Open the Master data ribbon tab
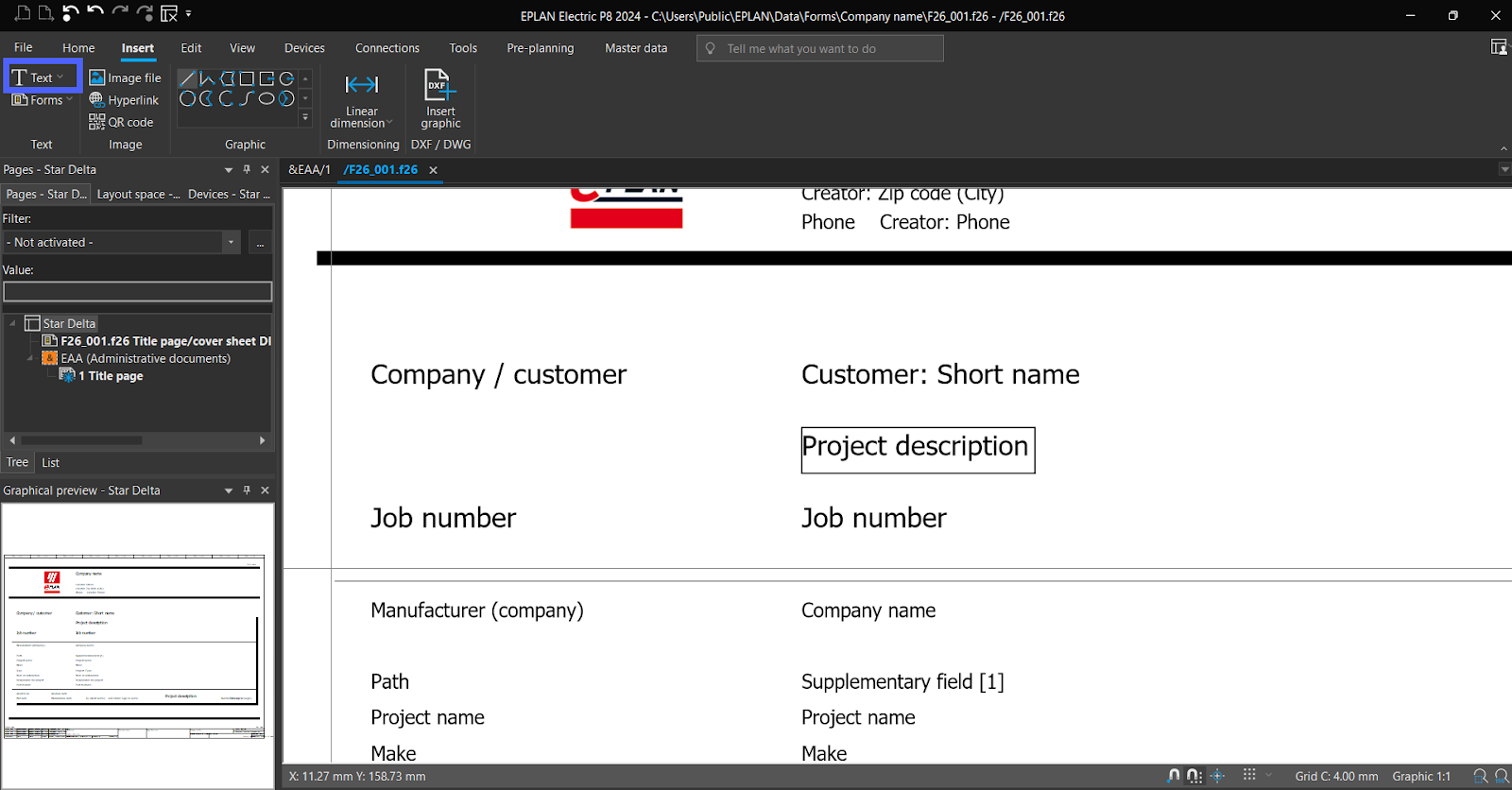 tap(635, 48)
